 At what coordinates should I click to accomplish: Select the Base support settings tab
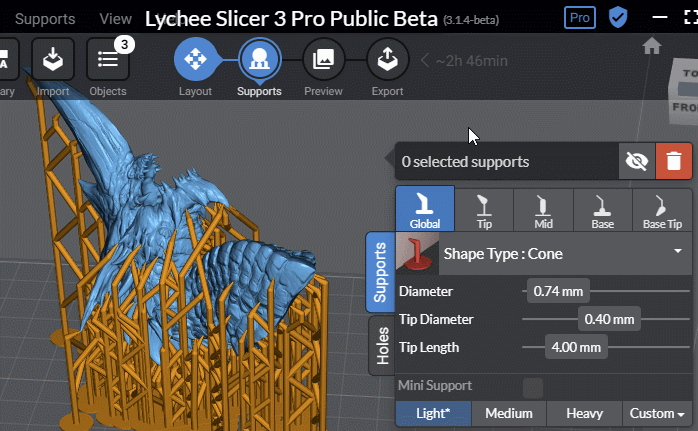coord(603,210)
